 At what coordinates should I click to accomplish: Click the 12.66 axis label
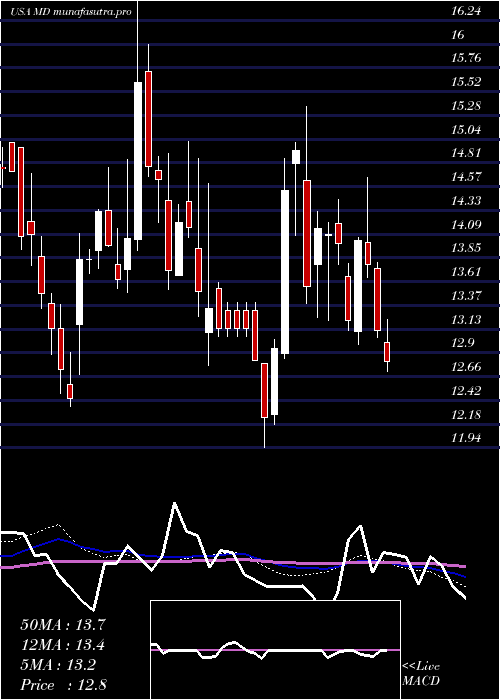[466, 367]
